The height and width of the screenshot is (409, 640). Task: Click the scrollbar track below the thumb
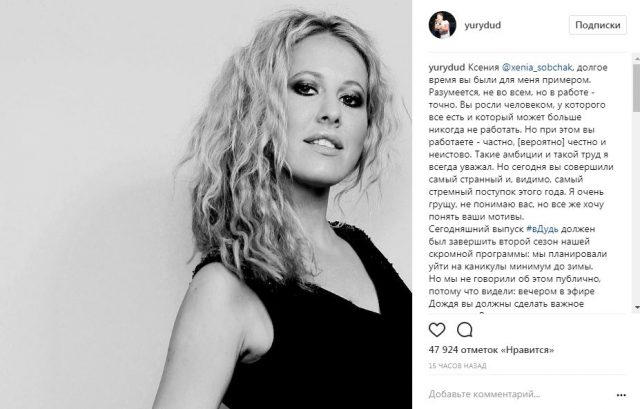tap(637, 207)
